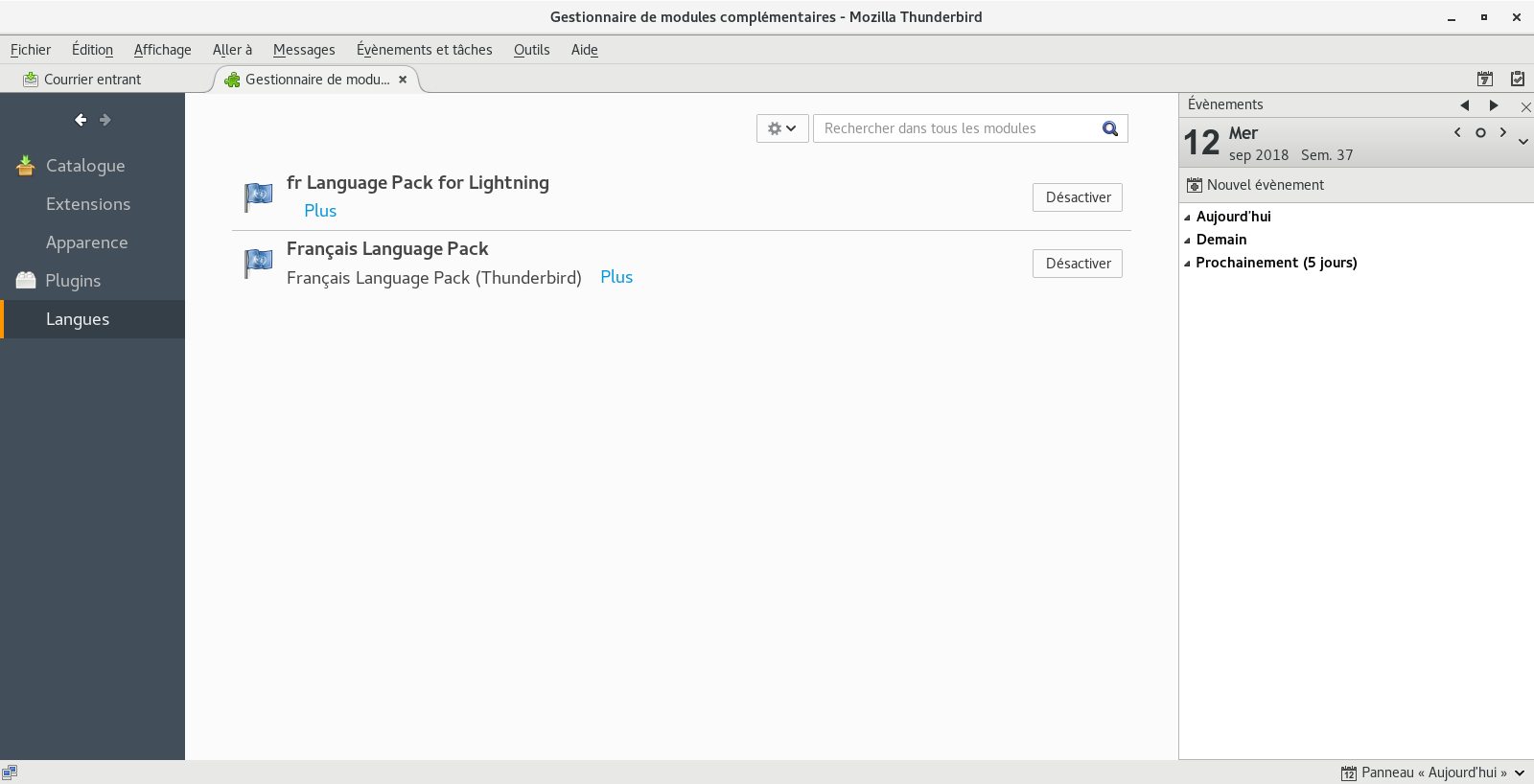Open the Catalogue section
Screen dimensions: 1534x784
[x=92, y=166]
